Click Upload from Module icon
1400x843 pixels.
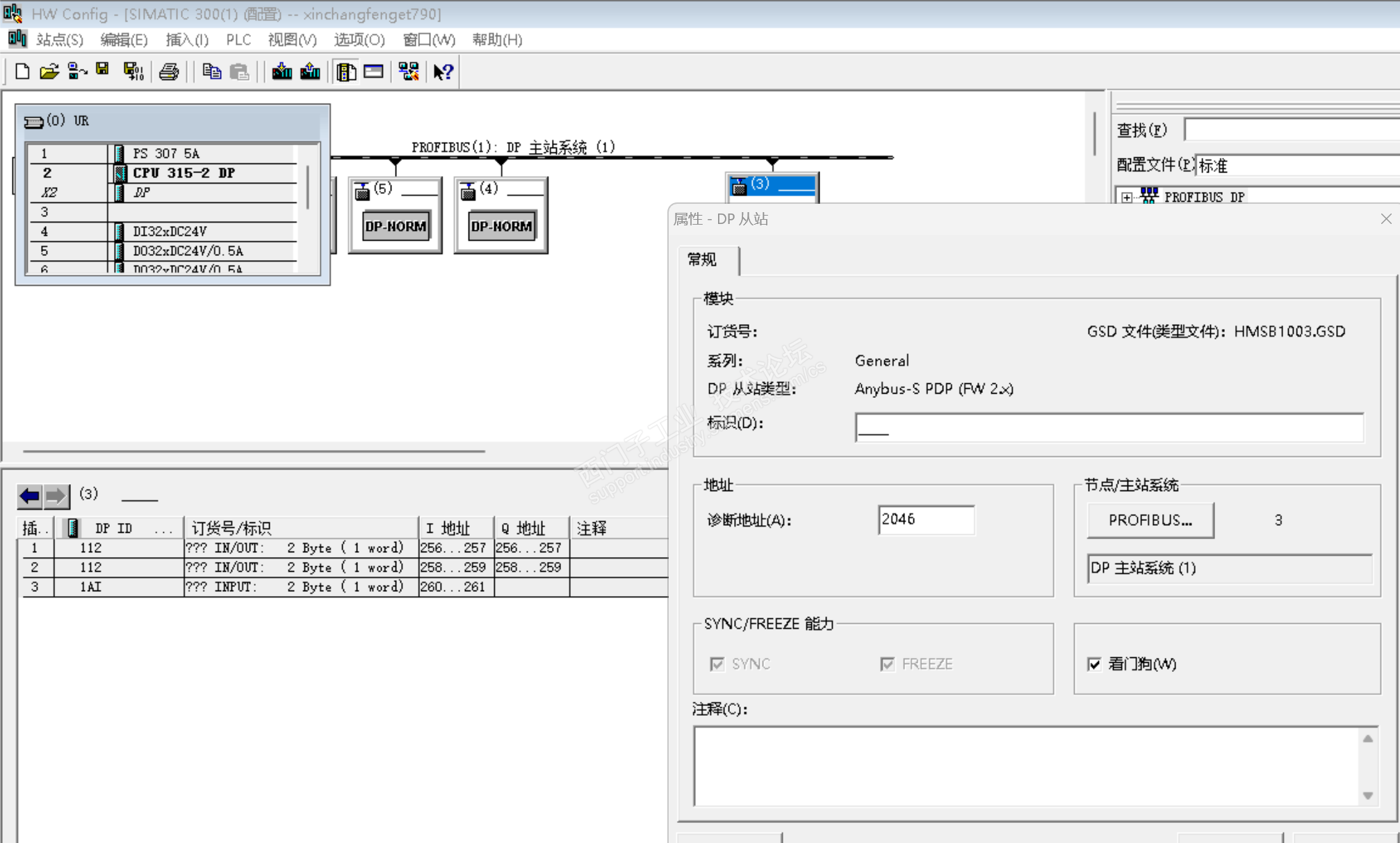click(310, 72)
